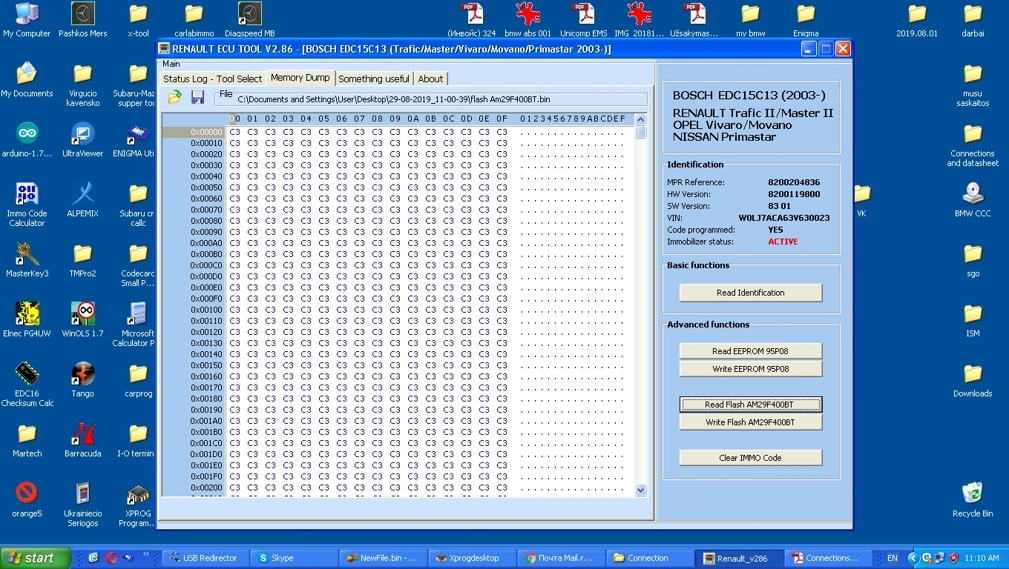Click the MPR Reference value 8200204836
Image resolution: width=1009 pixels, height=569 pixels.
(x=793, y=182)
